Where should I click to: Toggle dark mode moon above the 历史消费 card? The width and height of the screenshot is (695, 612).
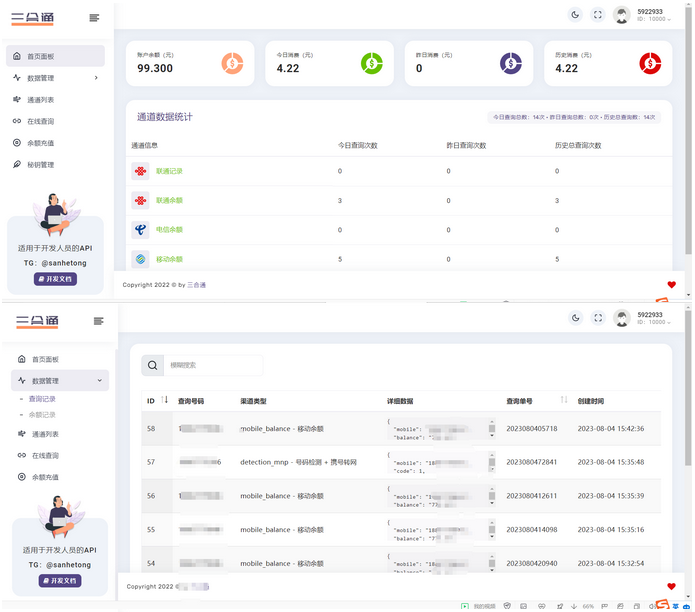575,15
